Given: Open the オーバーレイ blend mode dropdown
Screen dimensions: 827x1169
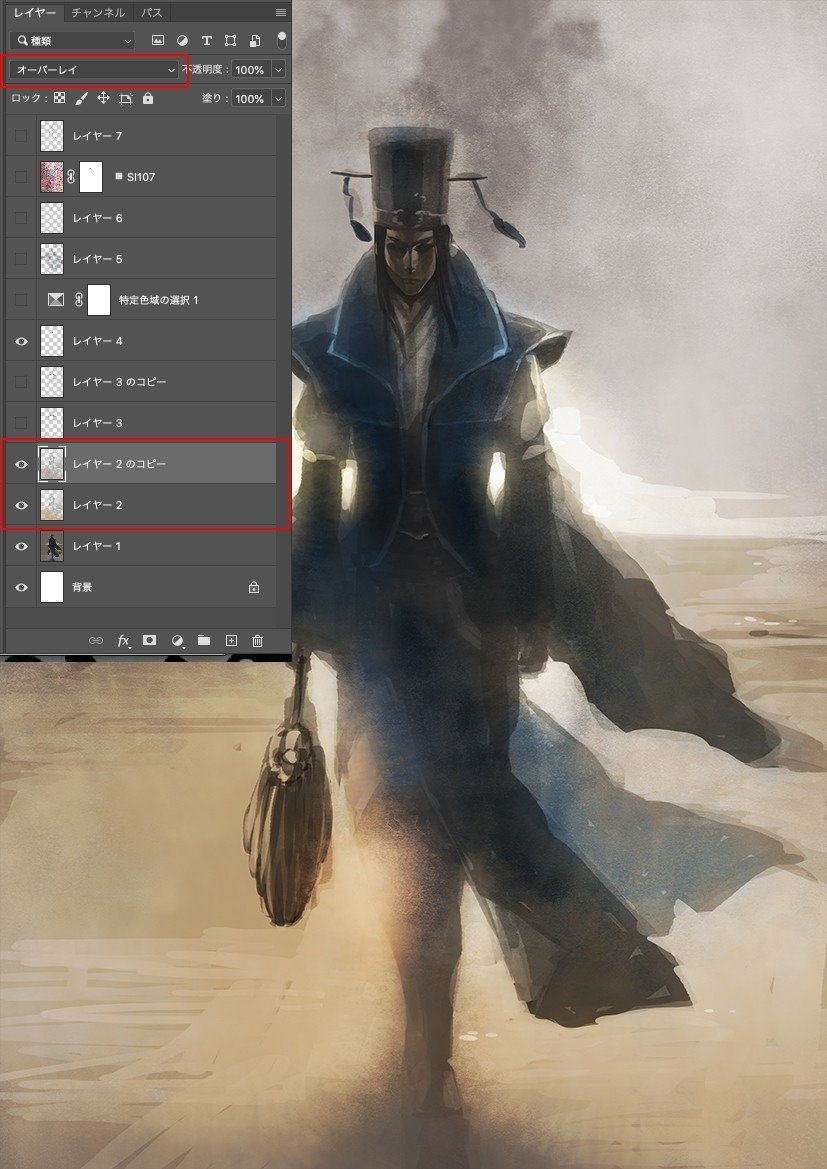Looking at the screenshot, I should coord(94,69).
